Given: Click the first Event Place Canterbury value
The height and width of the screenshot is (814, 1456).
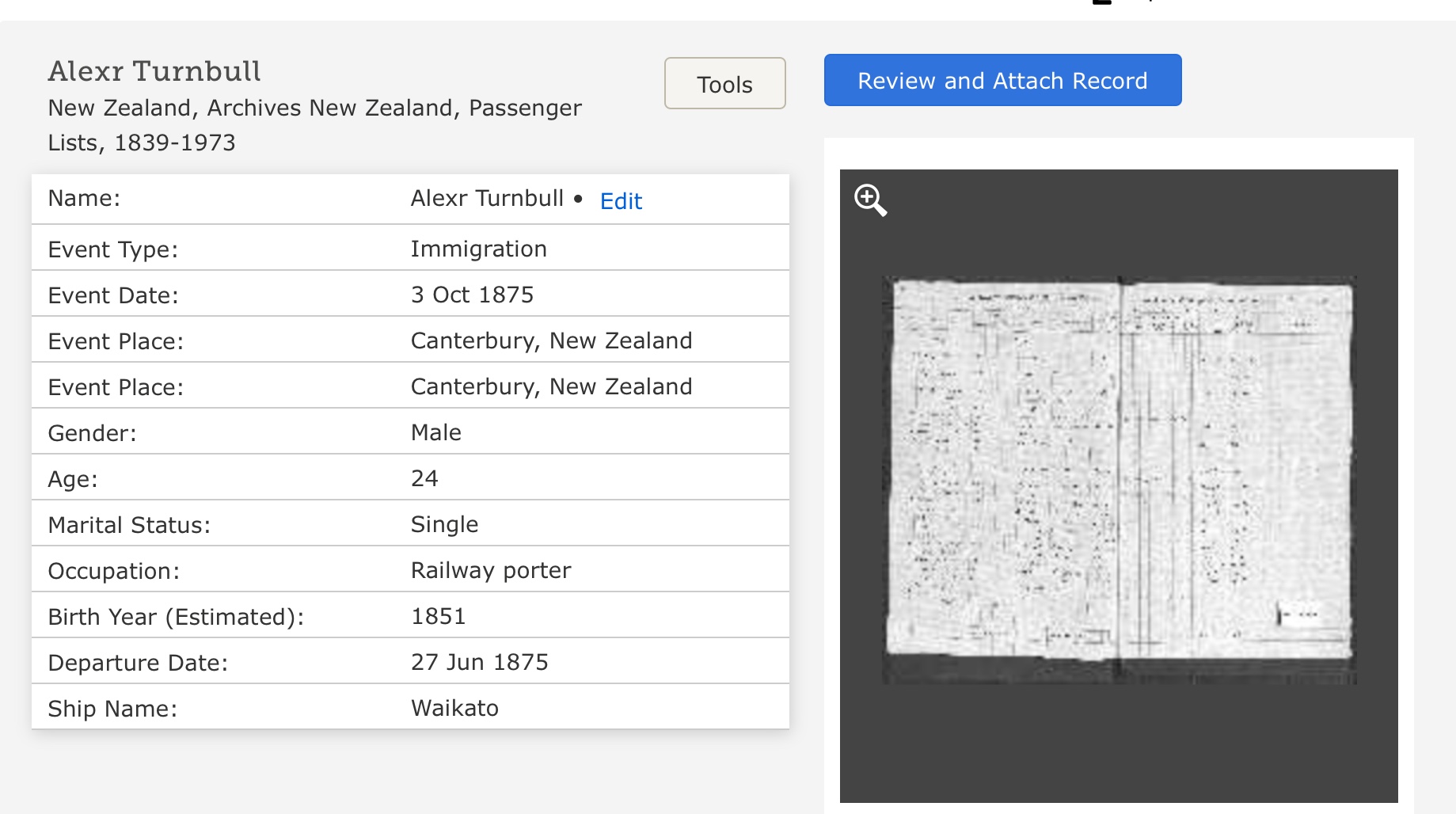Looking at the screenshot, I should coord(551,340).
